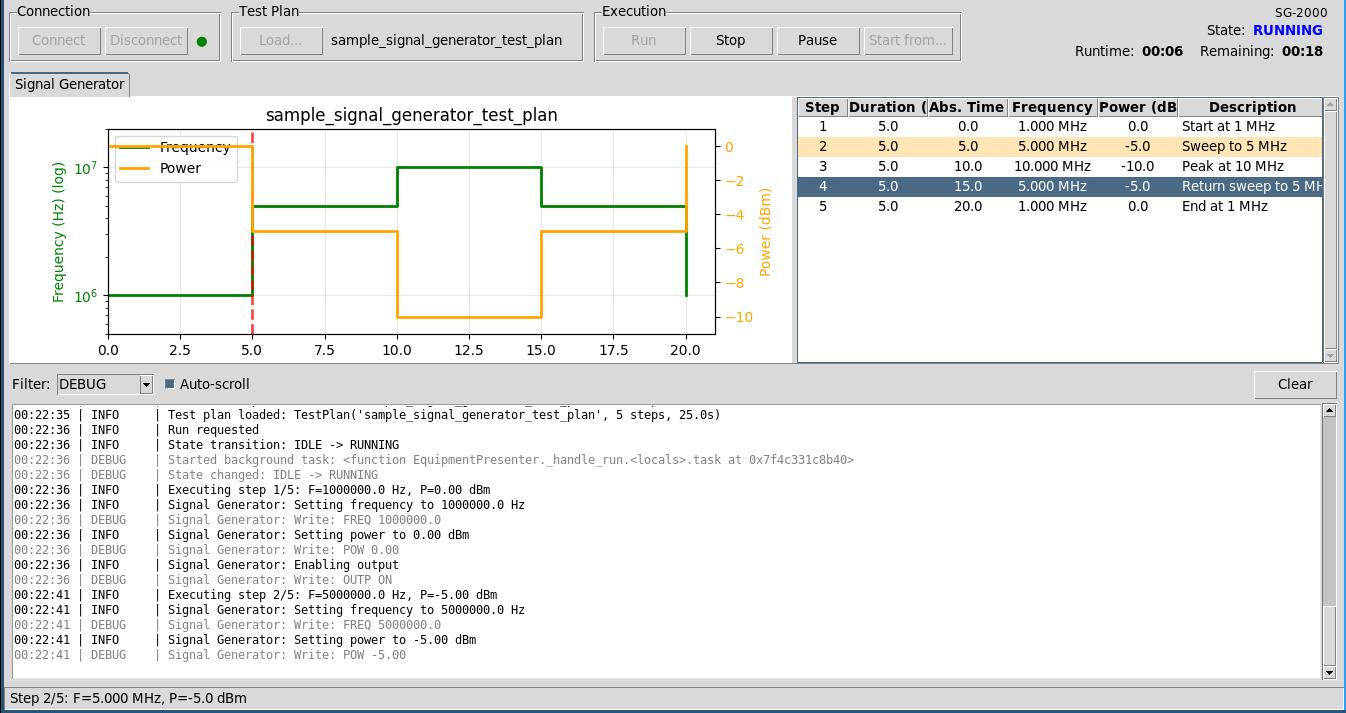
Task: Click the Frequency (Hz) axis label
Action: coord(59,232)
